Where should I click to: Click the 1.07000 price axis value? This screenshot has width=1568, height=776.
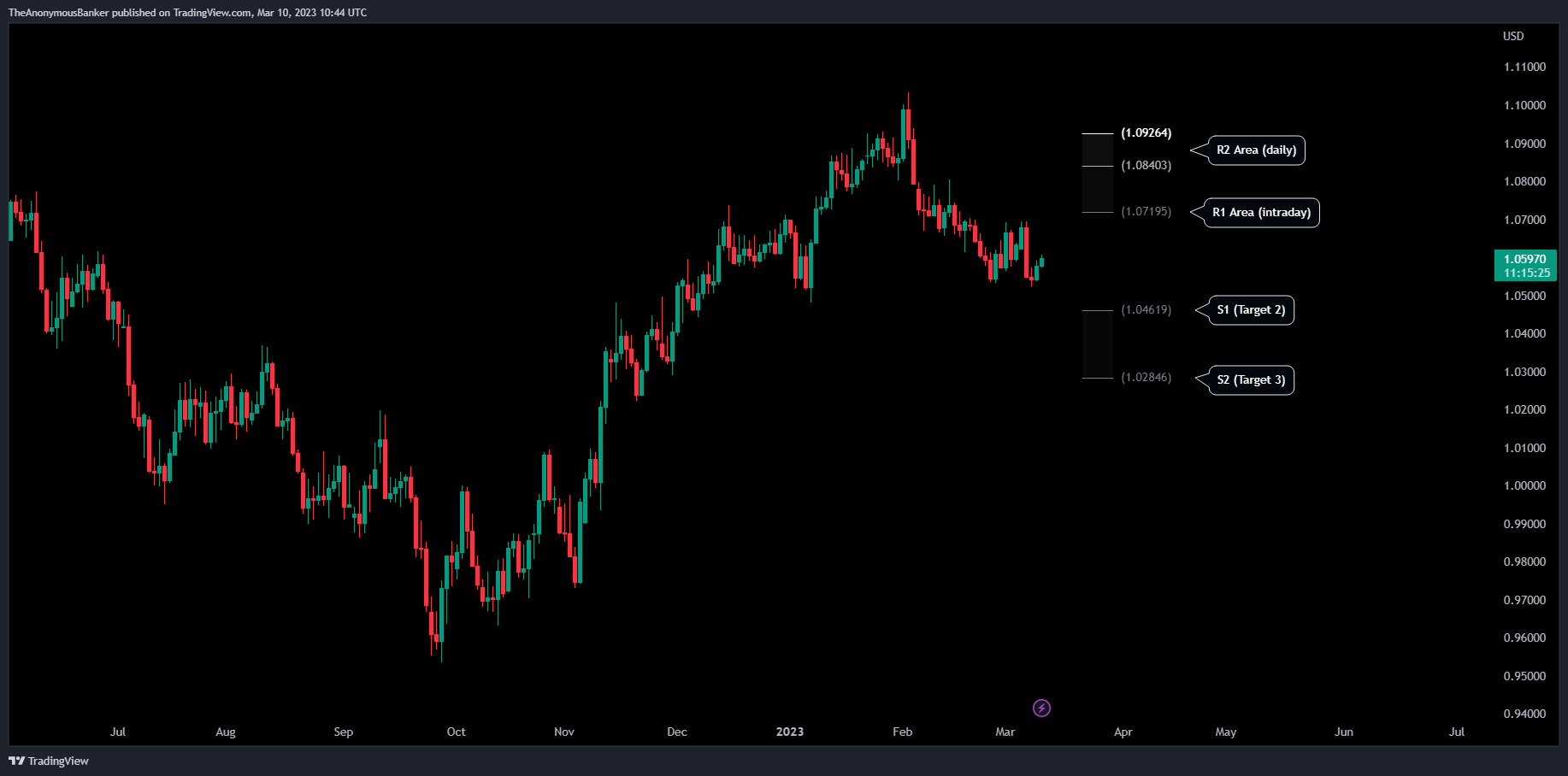tap(1525, 220)
